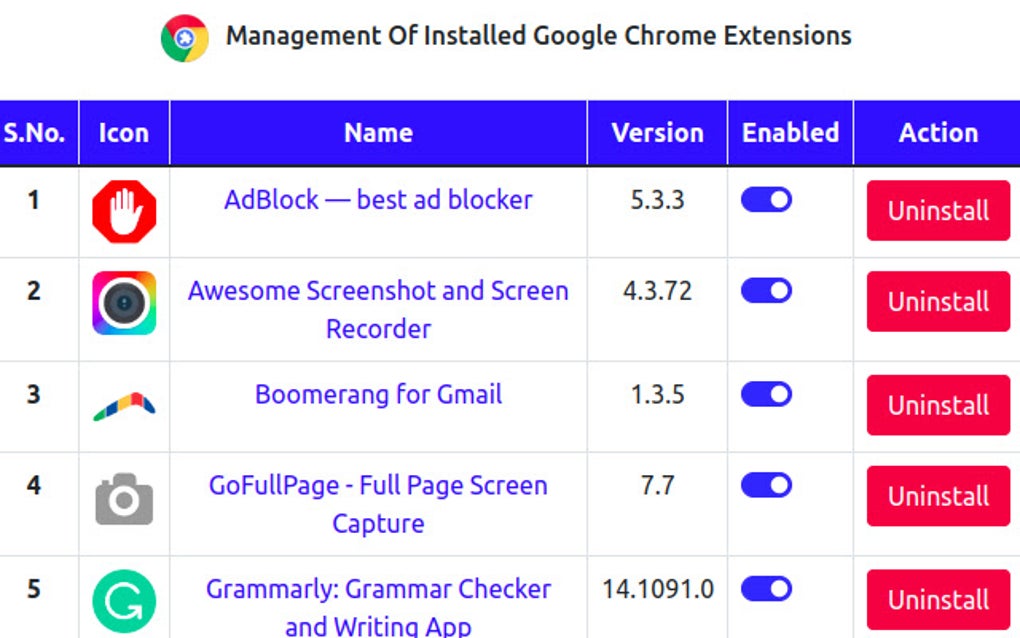Toggle Awesome Screenshot and Screen Recorder off
Screen dimensions: 1020x638
(x=766, y=290)
